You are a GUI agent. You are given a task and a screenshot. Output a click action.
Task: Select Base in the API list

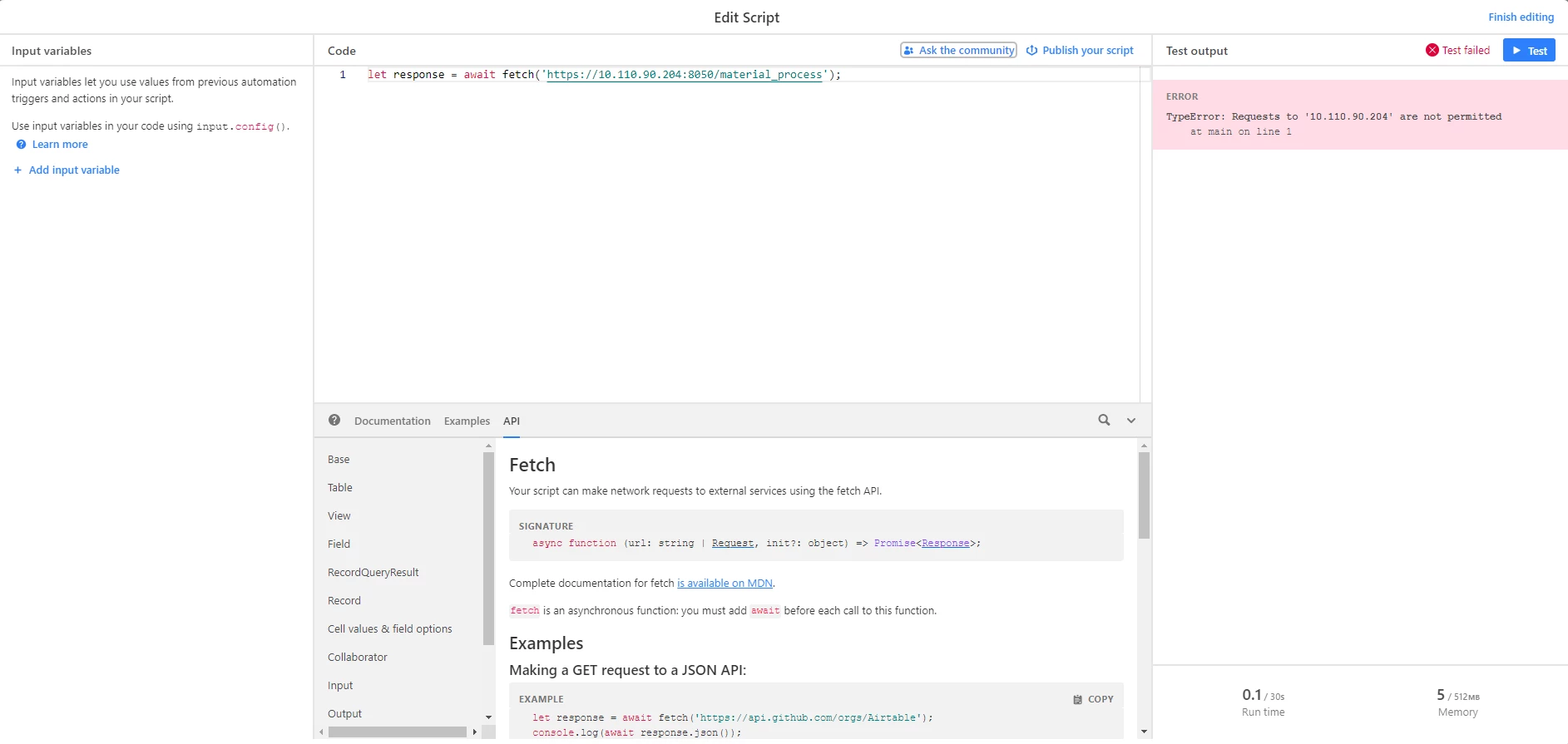[x=339, y=460]
